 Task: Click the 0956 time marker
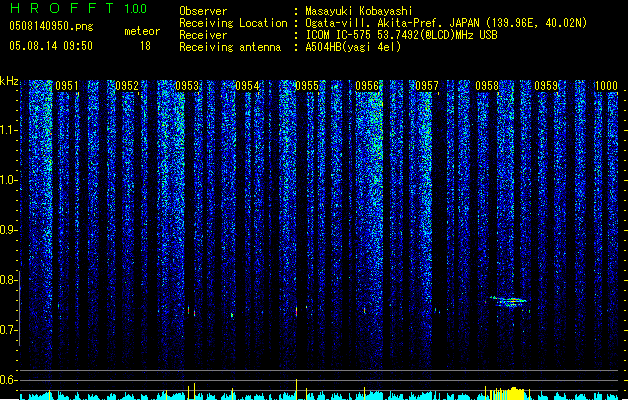tap(367, 86)
